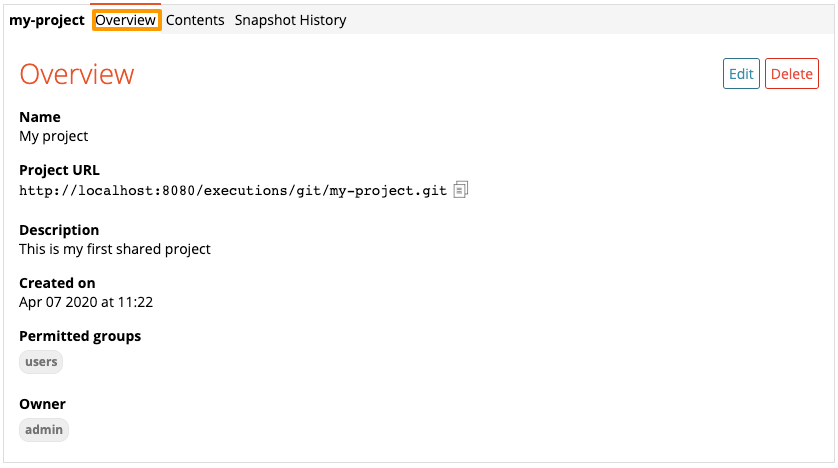Click the my-project title in the header
This screenshot has width=838, height=468.
point(47,20)
